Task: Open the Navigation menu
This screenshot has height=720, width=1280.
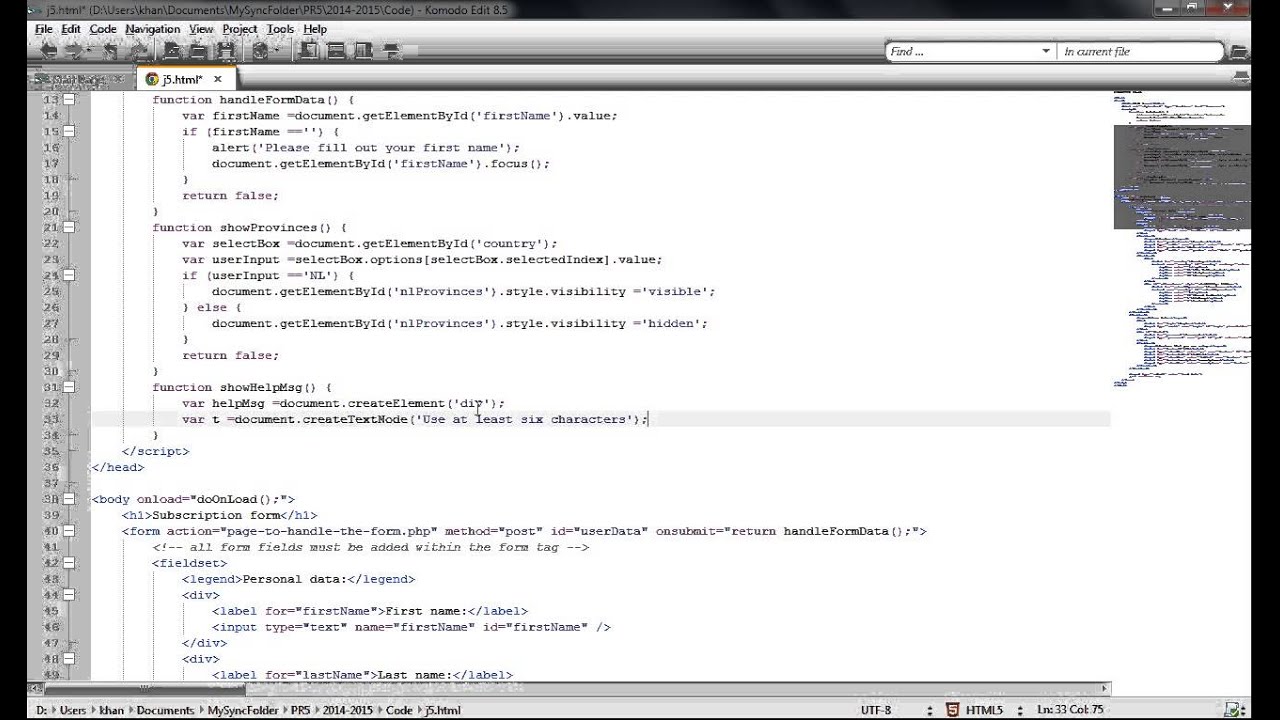Action: pyautogui.click(x=153, y=29)
